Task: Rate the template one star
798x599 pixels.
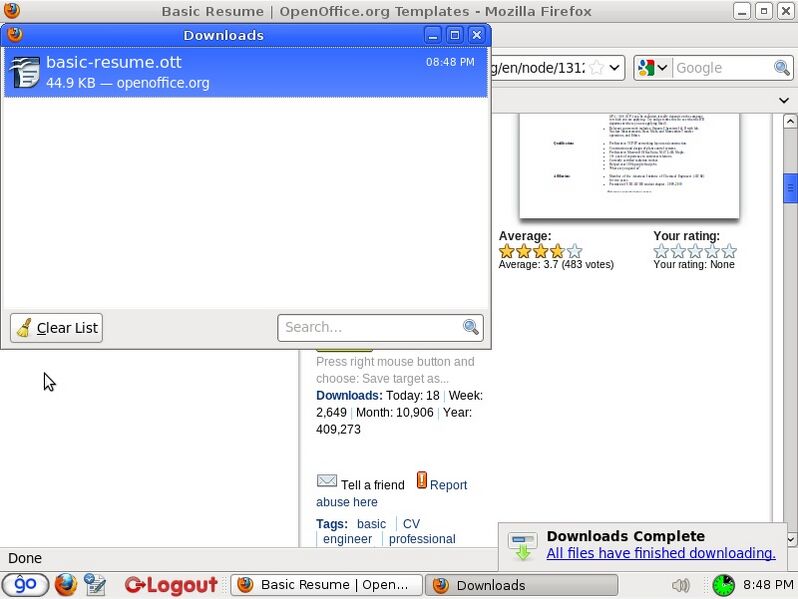Action: coord(661,251)
